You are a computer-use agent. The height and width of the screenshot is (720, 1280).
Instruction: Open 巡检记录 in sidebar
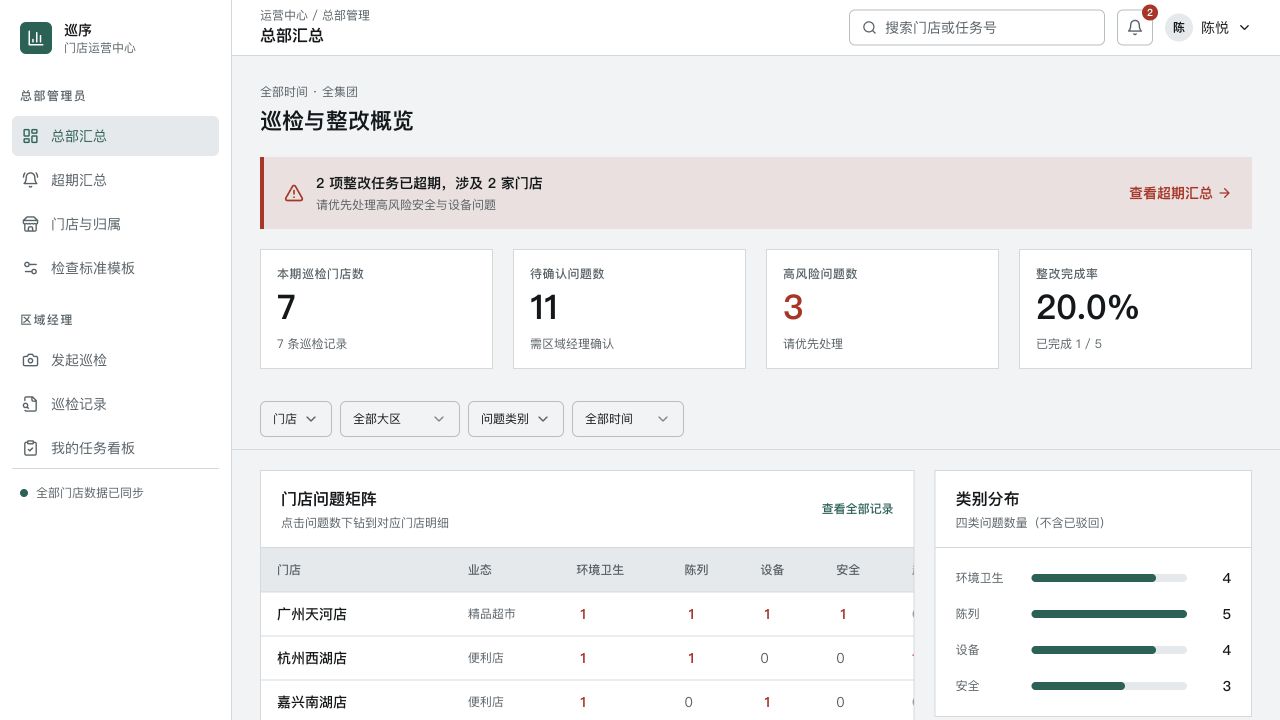[x=115, y=404]
